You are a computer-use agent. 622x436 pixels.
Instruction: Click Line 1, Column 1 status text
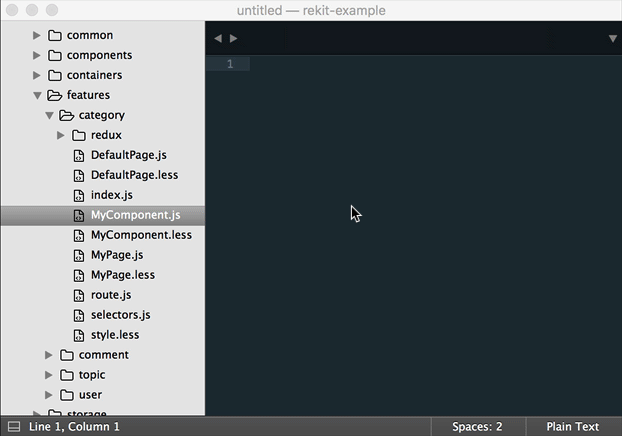(74, 426)
